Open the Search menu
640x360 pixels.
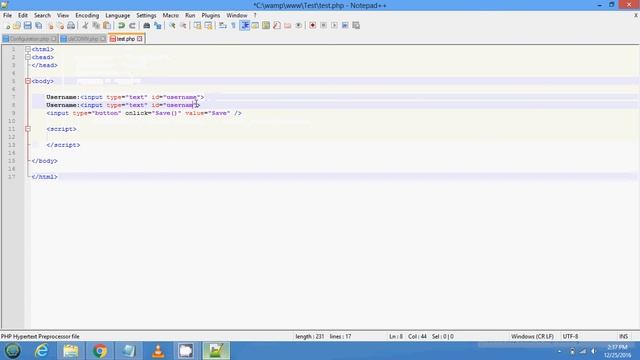tap(42, 16)
